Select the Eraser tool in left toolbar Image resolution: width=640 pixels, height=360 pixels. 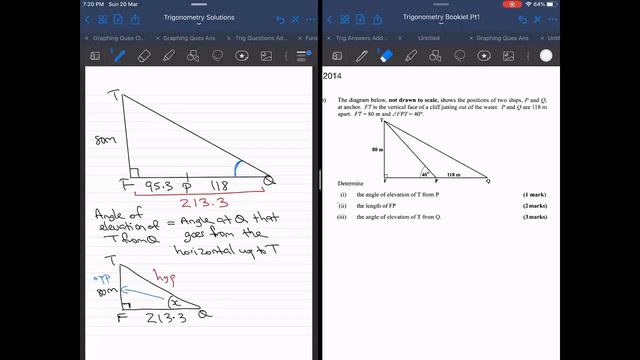click(x=144, y=56)
